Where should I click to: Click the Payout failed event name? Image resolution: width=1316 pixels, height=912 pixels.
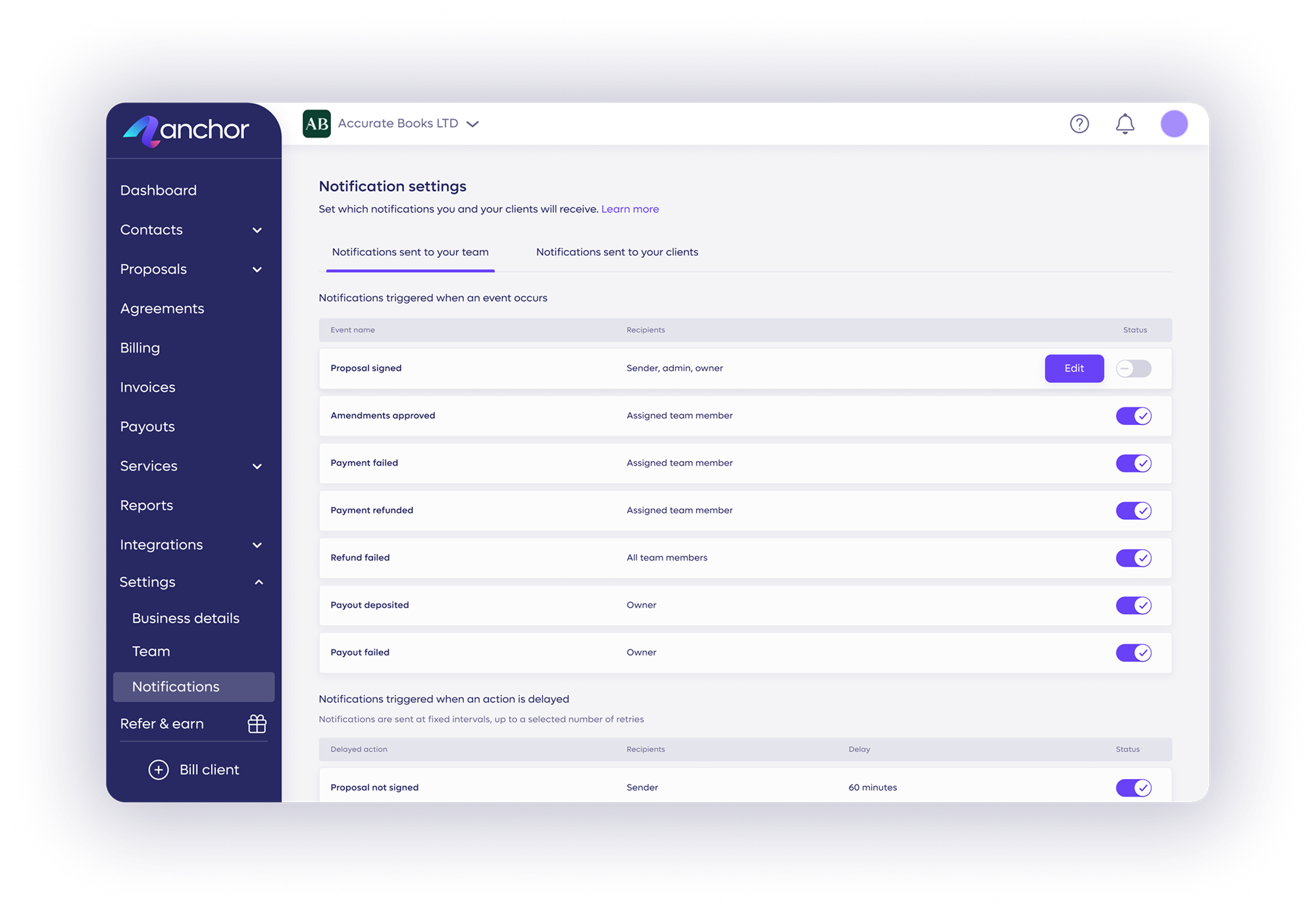[360, 653]
